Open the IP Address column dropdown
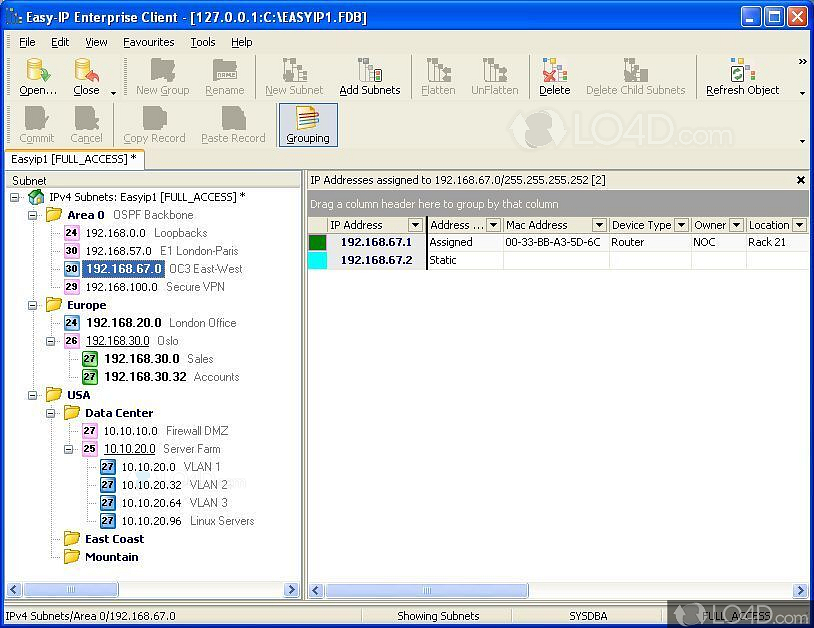This screenshot has height=628, width=814. point(415,224)
